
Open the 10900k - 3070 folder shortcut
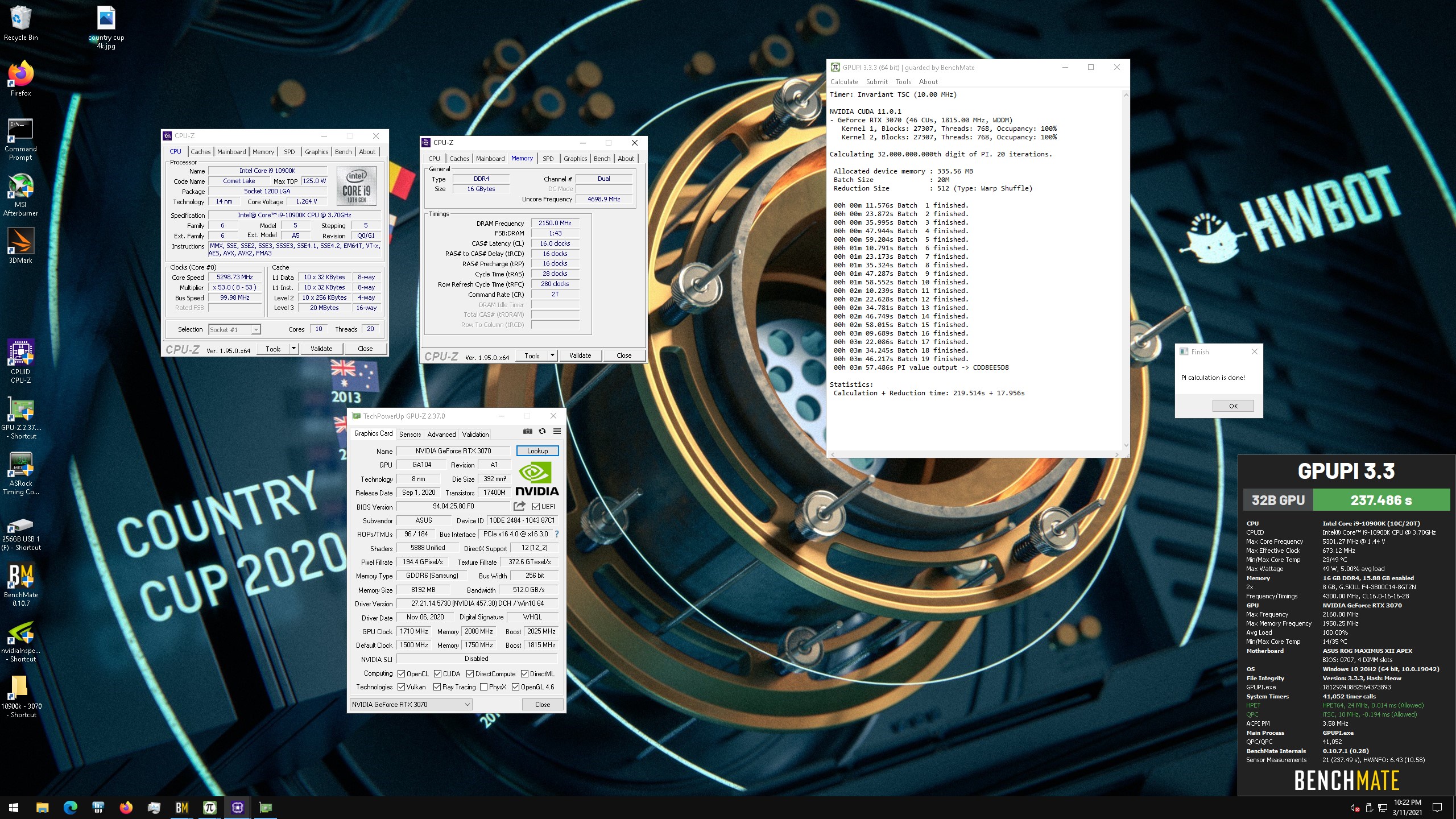[21, 697]
